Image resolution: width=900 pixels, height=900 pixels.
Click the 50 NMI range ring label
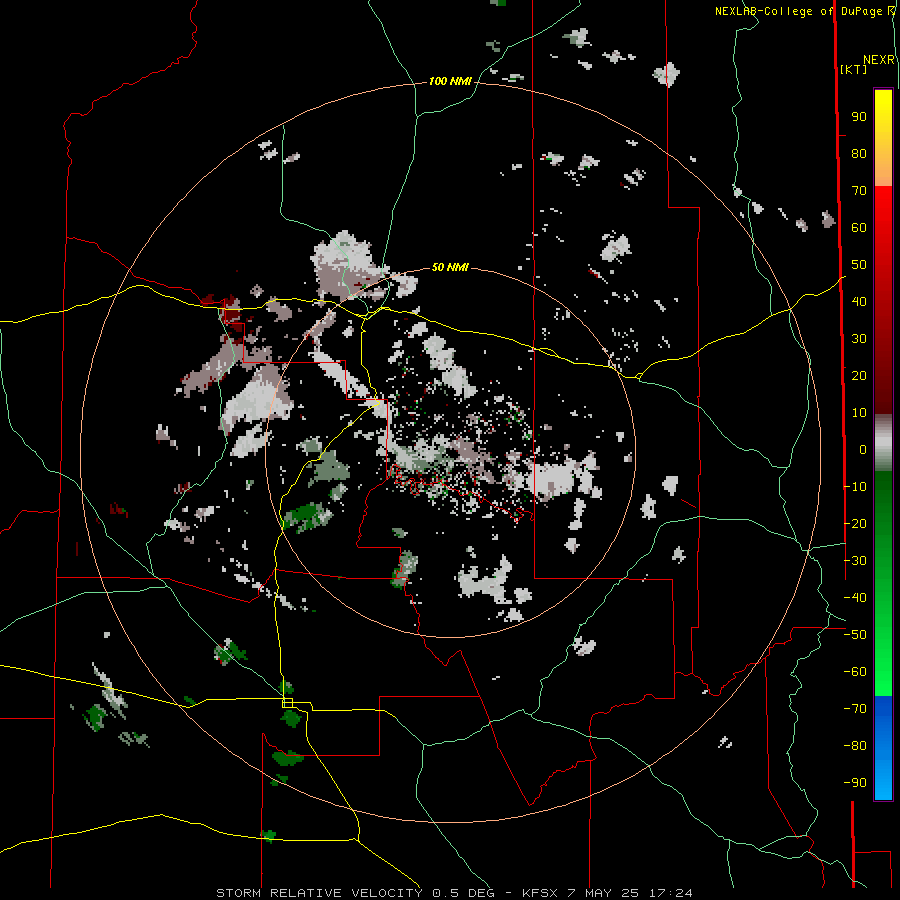pyautogui.click(x=450, y=267)
